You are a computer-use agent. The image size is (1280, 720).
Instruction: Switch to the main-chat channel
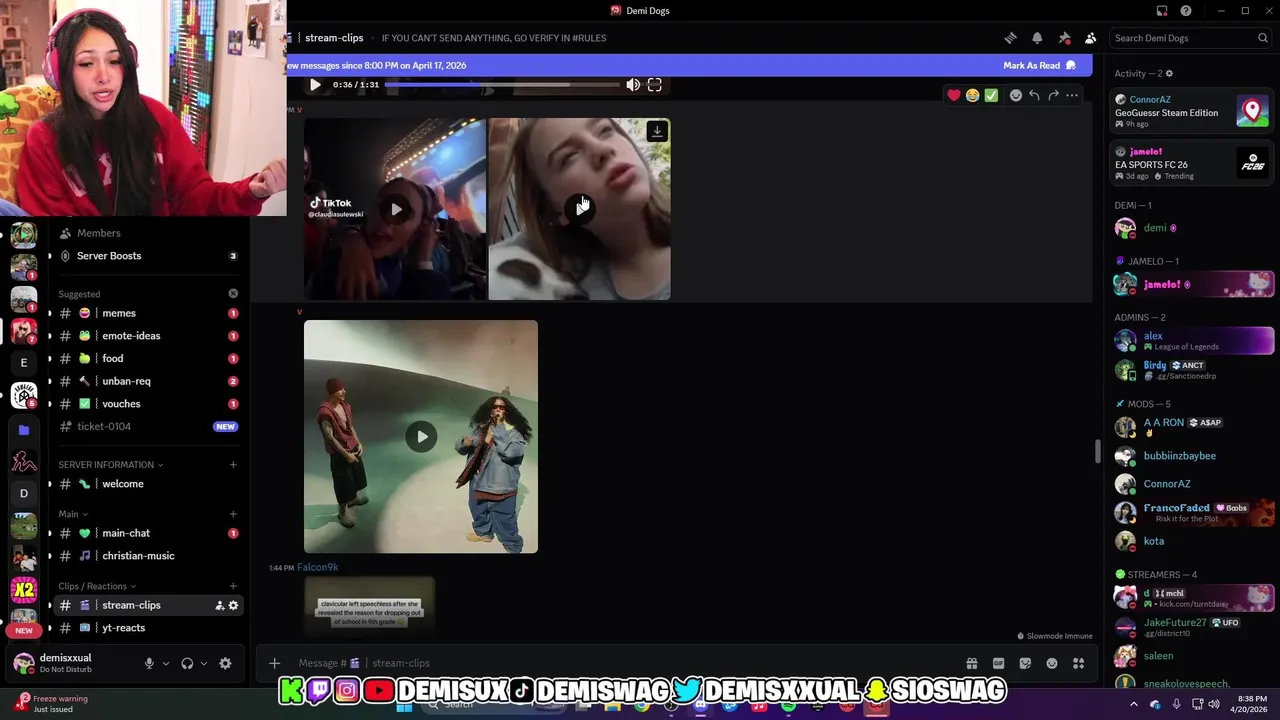(146, 533)
